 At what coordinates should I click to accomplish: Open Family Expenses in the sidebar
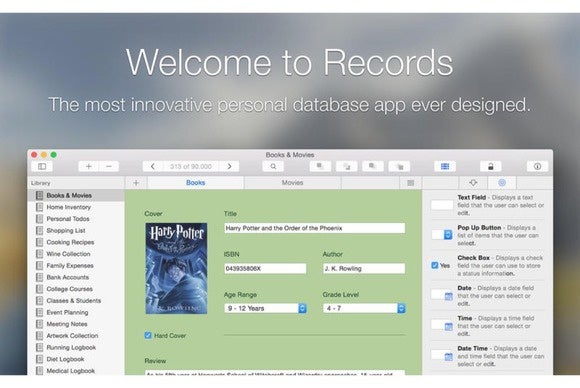(76, 266)
